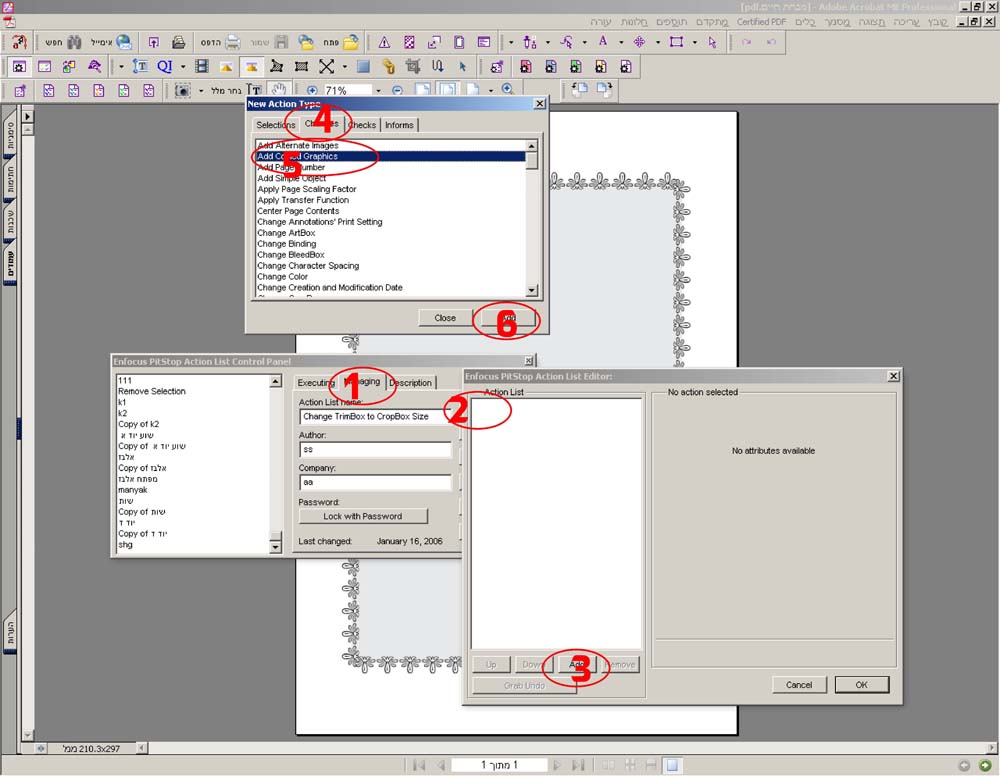Click the magnifier zoom tool icon
Screen dimensions: 1000x776
point(508,90)
